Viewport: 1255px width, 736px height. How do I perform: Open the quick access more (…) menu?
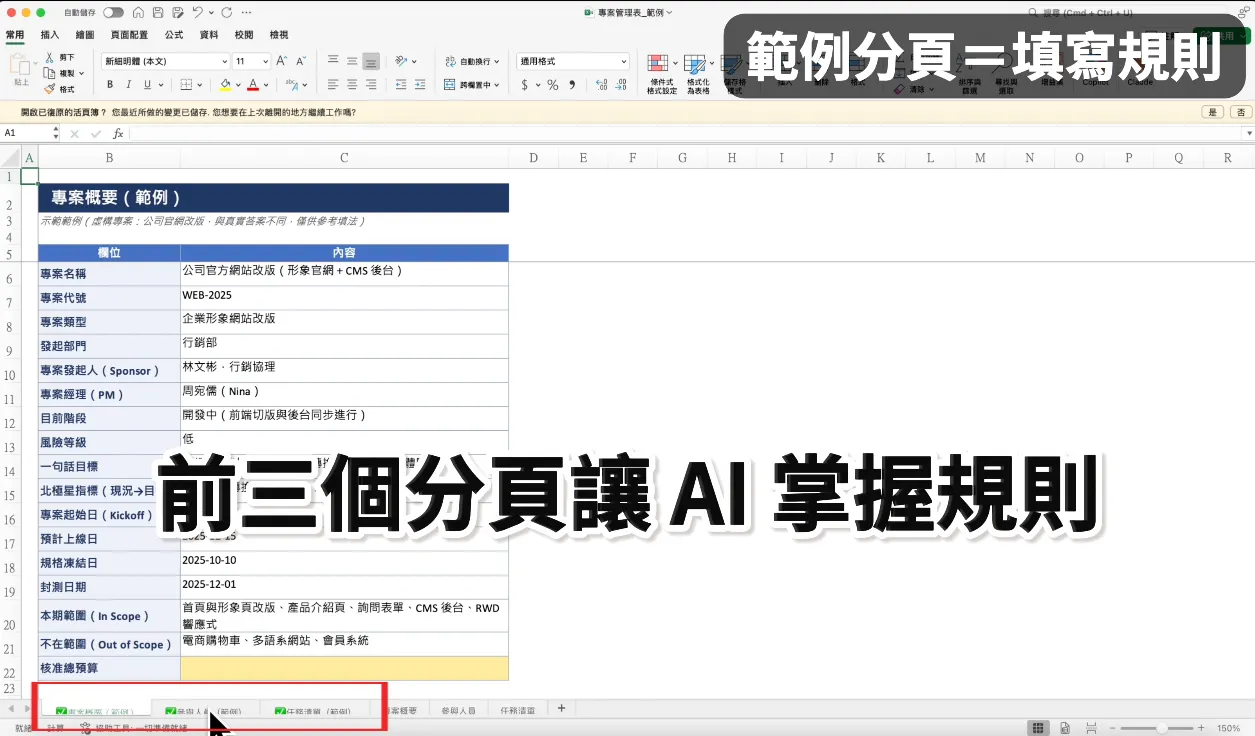248,13
